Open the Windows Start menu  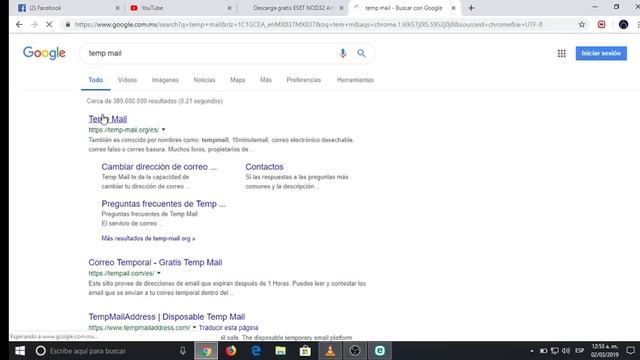tap(20, 351)
